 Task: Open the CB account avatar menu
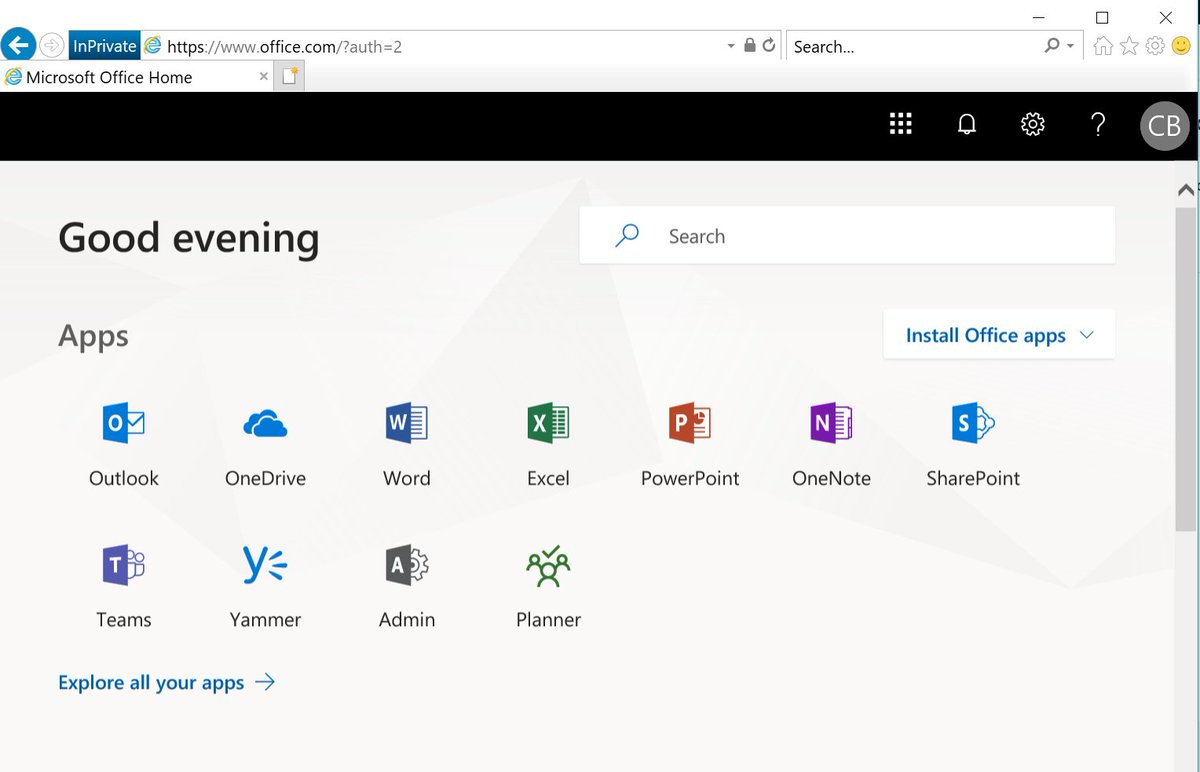pyautogui.click(x=1164, y=125)
